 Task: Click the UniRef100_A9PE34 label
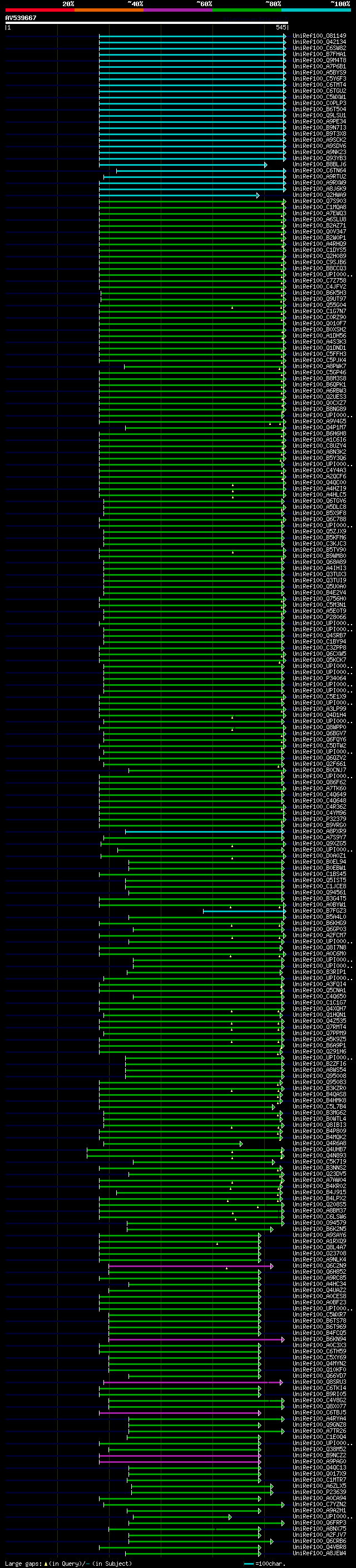319,121
